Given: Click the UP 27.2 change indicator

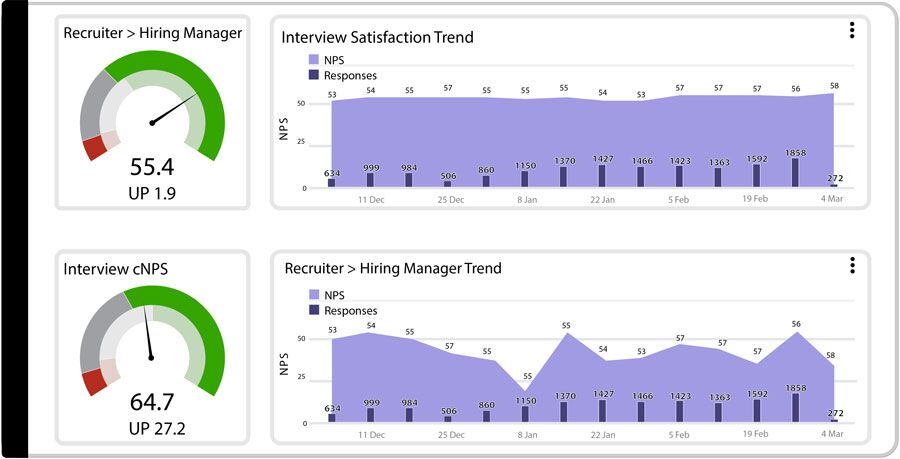Looking at the screenshot, I should click(152, 429).
